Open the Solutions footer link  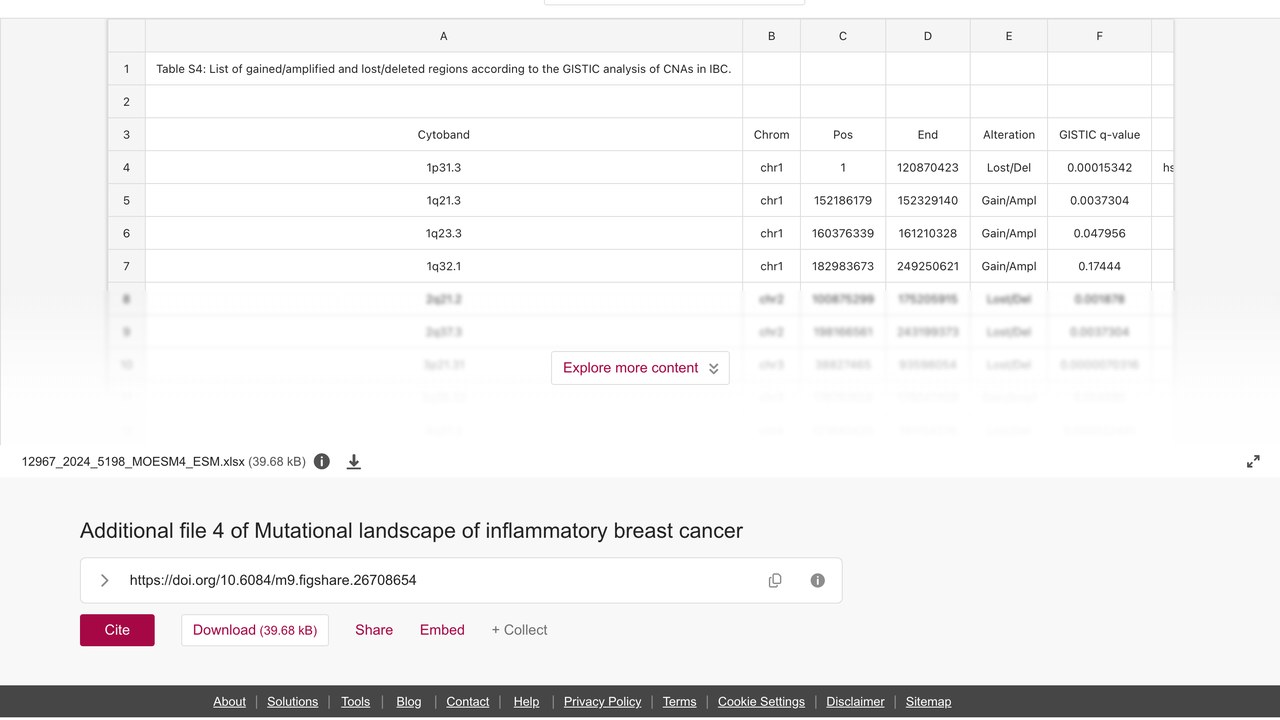click(293, 702)
